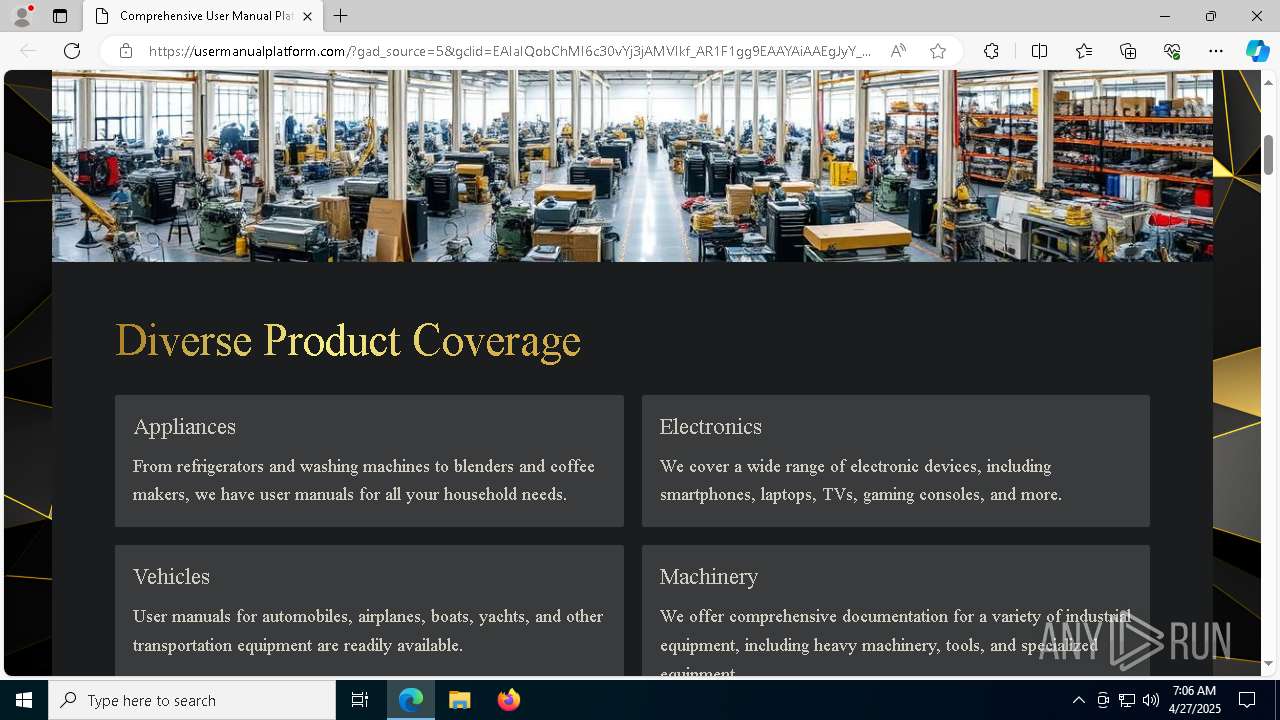
Task: Select the Appliances card heading
Action: click(x=184, y=427)
